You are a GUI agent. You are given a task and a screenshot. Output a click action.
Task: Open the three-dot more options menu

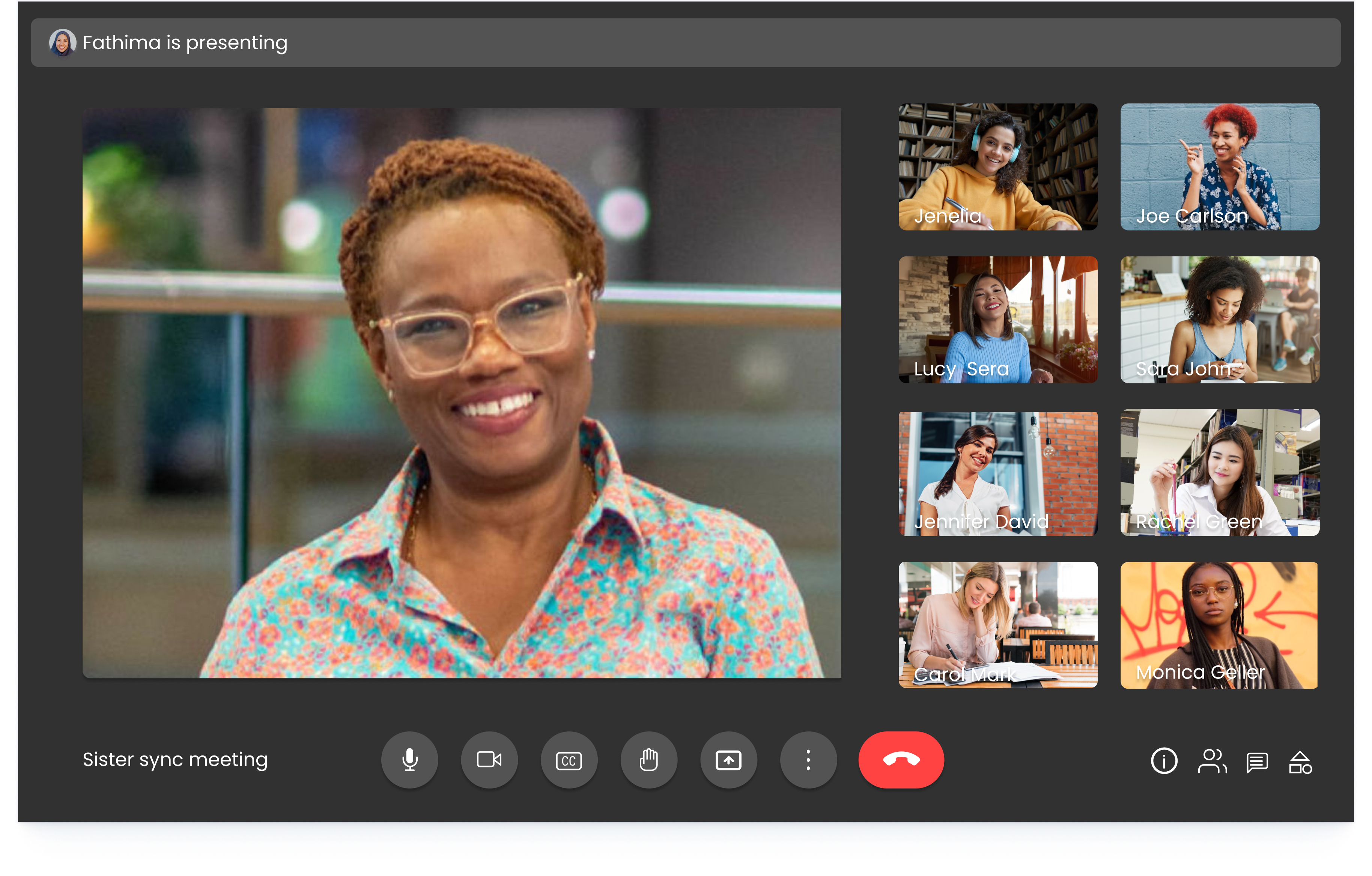point(808,760)
